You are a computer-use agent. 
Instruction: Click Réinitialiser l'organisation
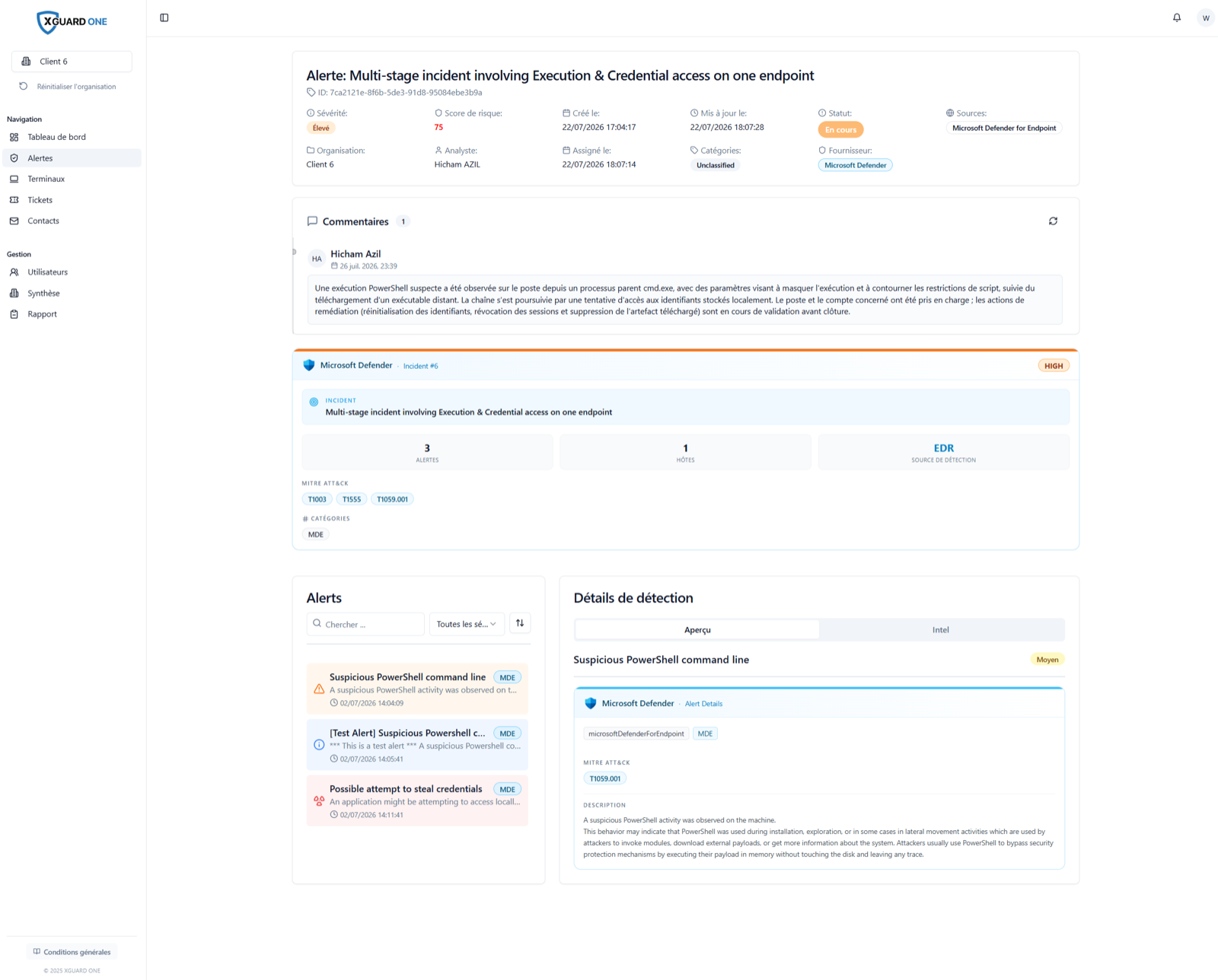tap(69, 87)
